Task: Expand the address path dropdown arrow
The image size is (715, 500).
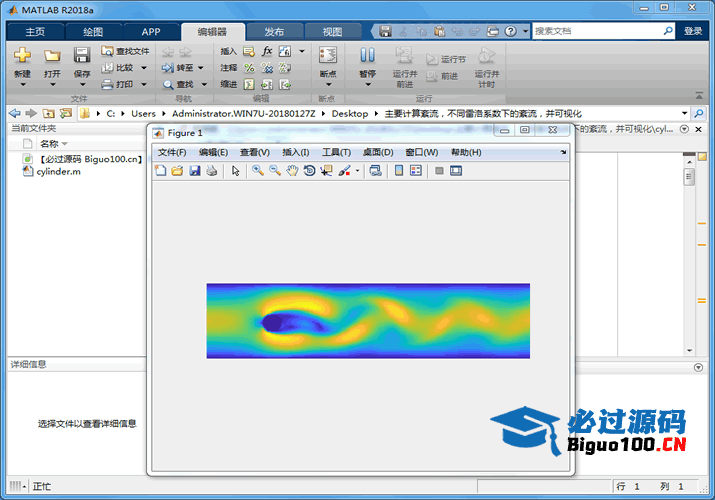Action: coord(684,114)
